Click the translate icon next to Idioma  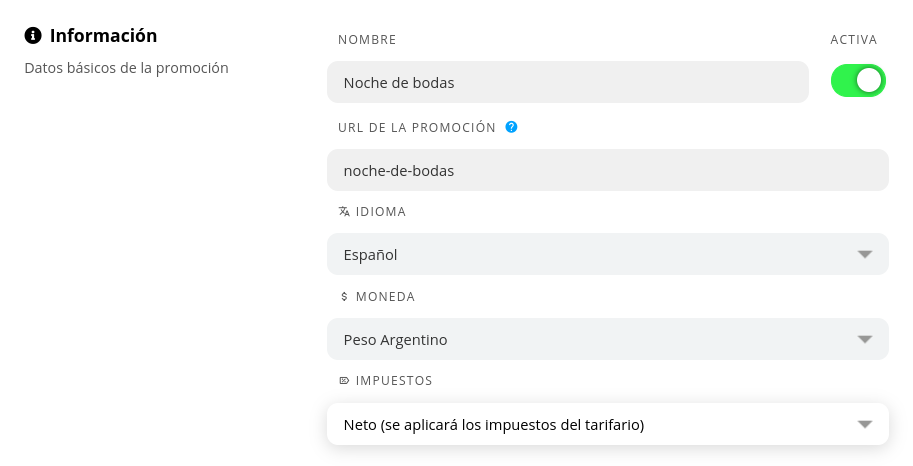click(344, 211)
